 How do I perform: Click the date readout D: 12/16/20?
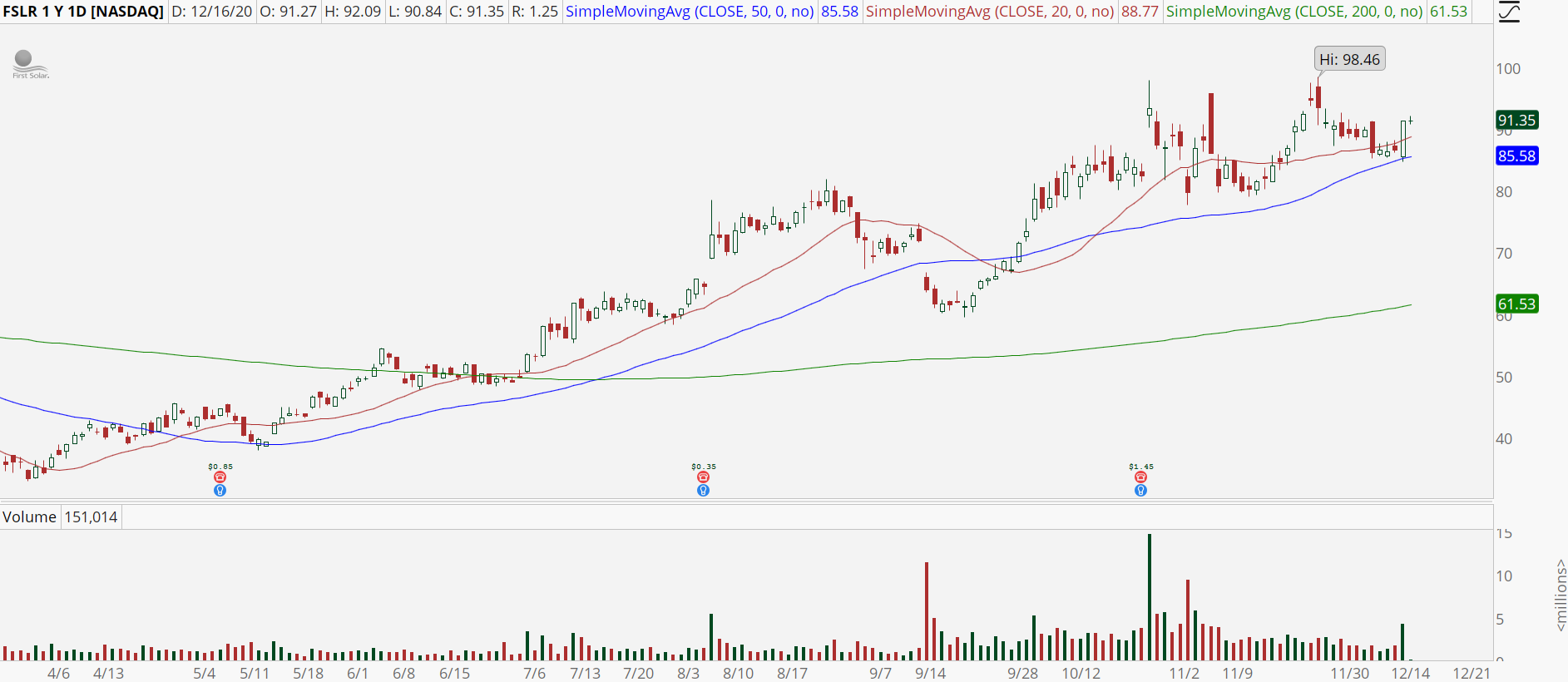212,12
